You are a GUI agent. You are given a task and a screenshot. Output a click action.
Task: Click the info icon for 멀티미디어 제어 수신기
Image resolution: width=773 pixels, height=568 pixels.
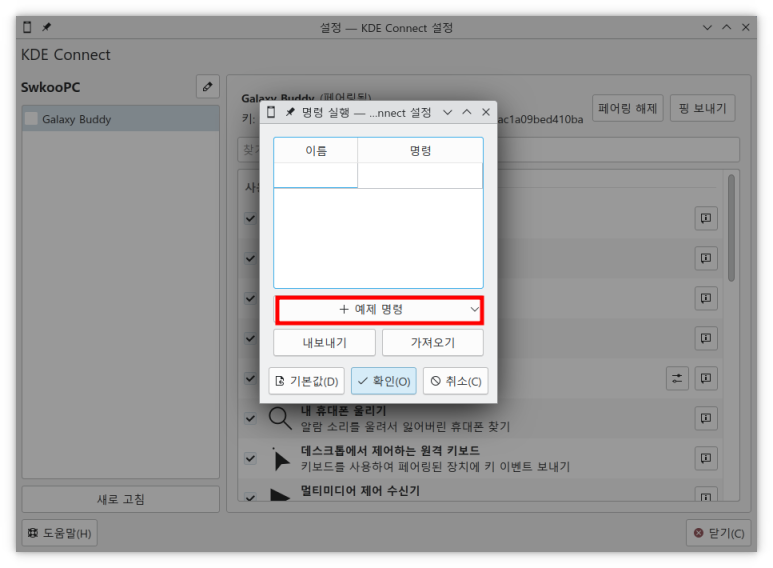click(706, 495)
